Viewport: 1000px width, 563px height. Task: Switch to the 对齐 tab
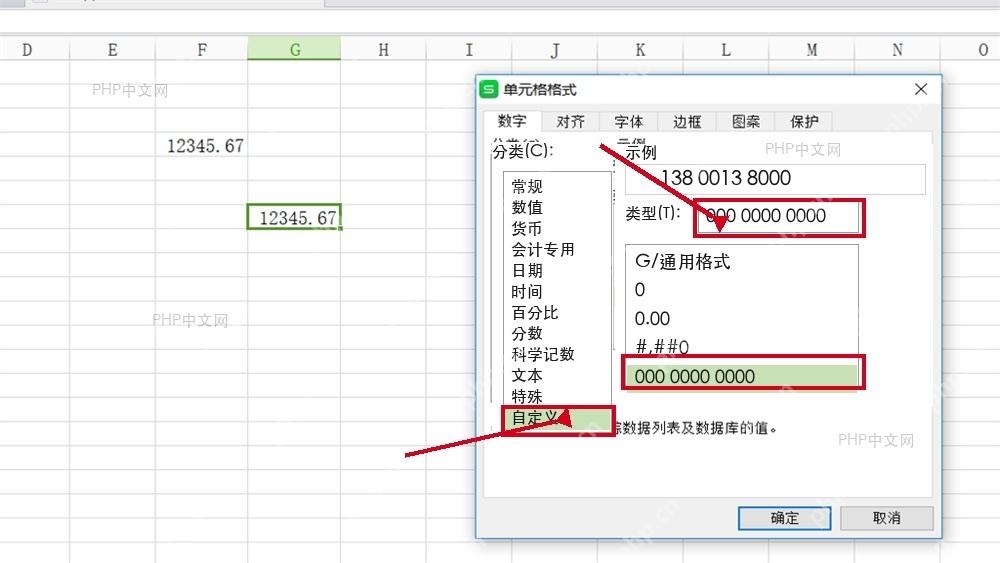click(570, 121)
